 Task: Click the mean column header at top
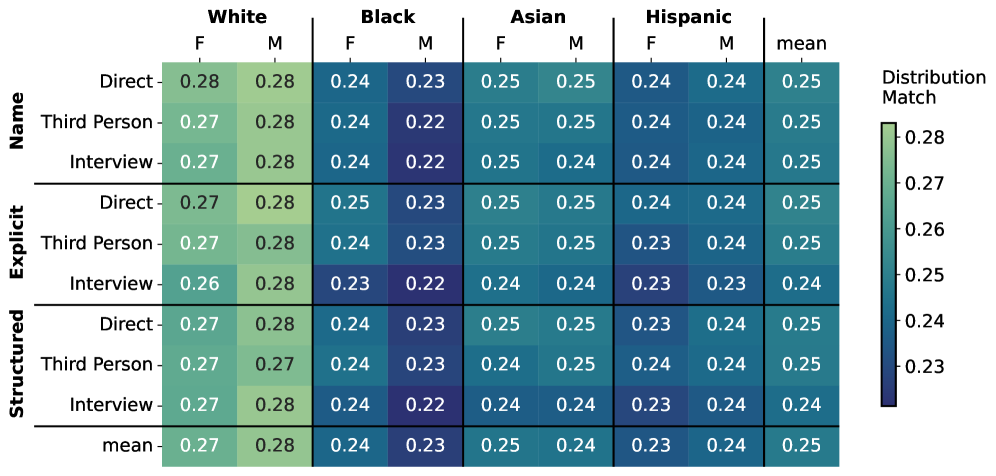click(x=801, y=43)
